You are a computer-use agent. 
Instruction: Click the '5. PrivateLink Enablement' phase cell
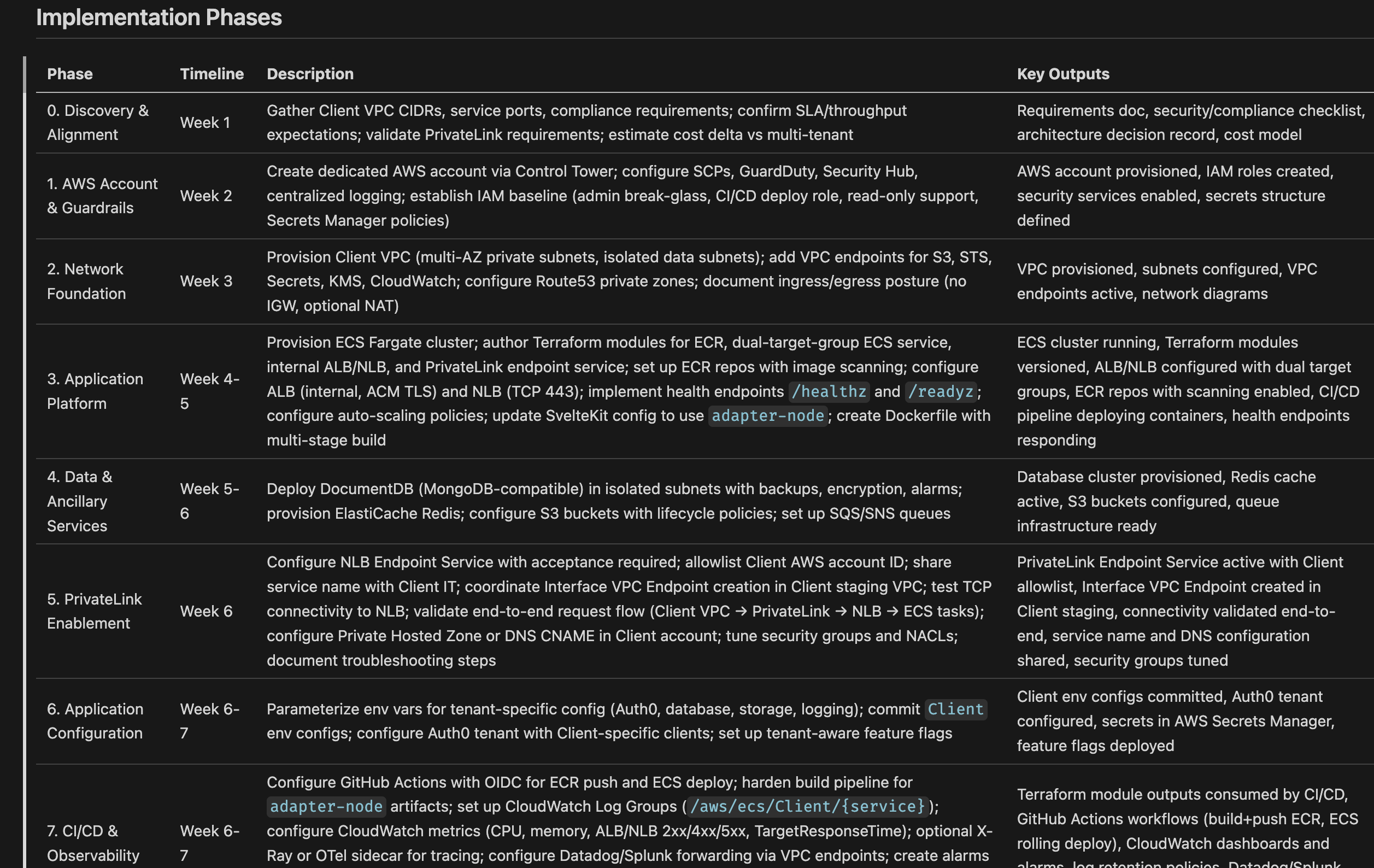pos(94,611)
